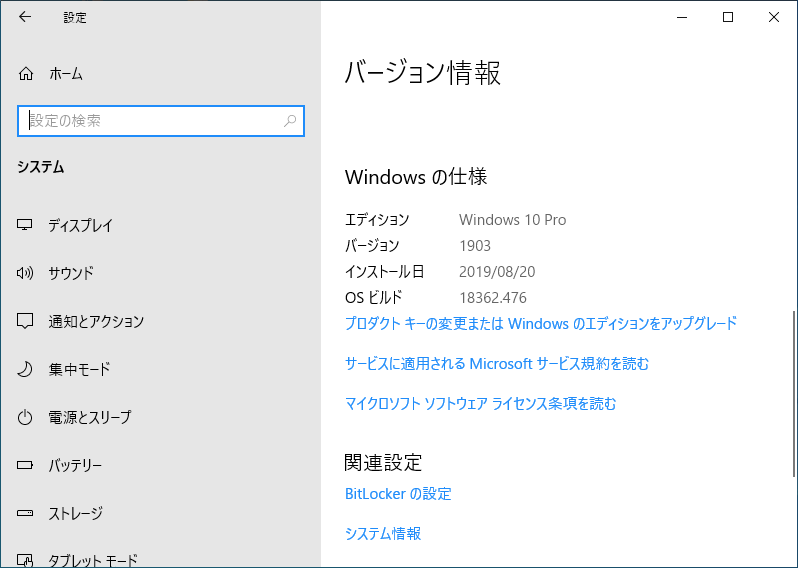Click the システム section label
The height and width of the screenshot is (568, 798).
[x=41, y=167]
